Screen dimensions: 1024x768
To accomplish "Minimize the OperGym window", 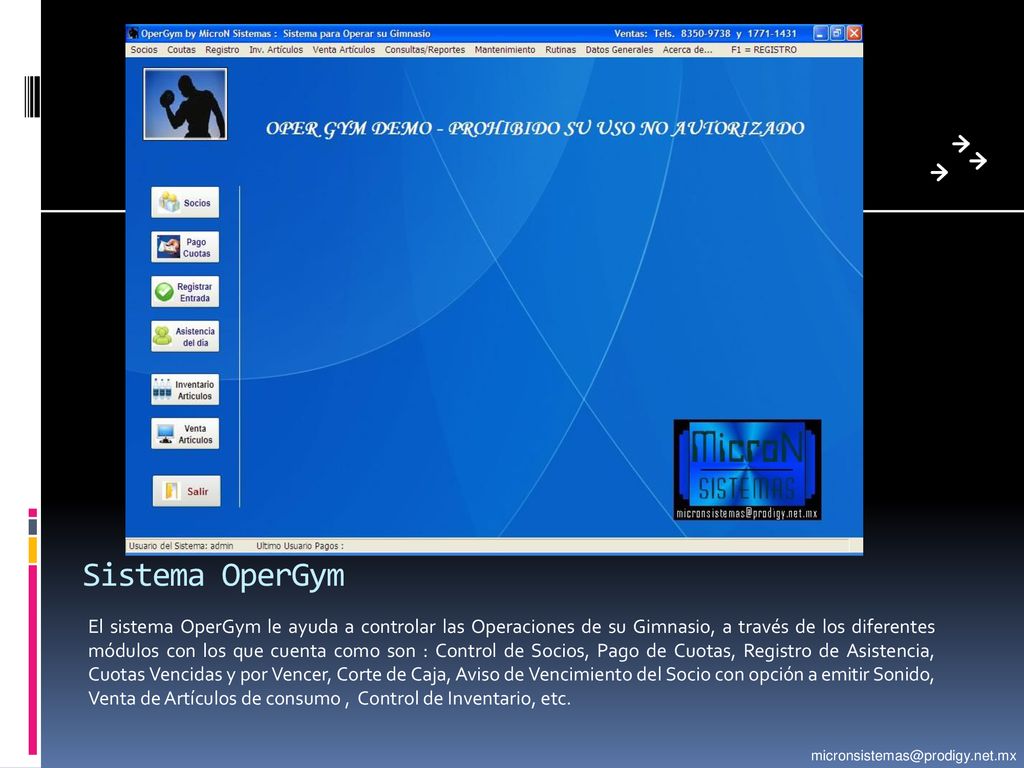I will pos(820,33).
